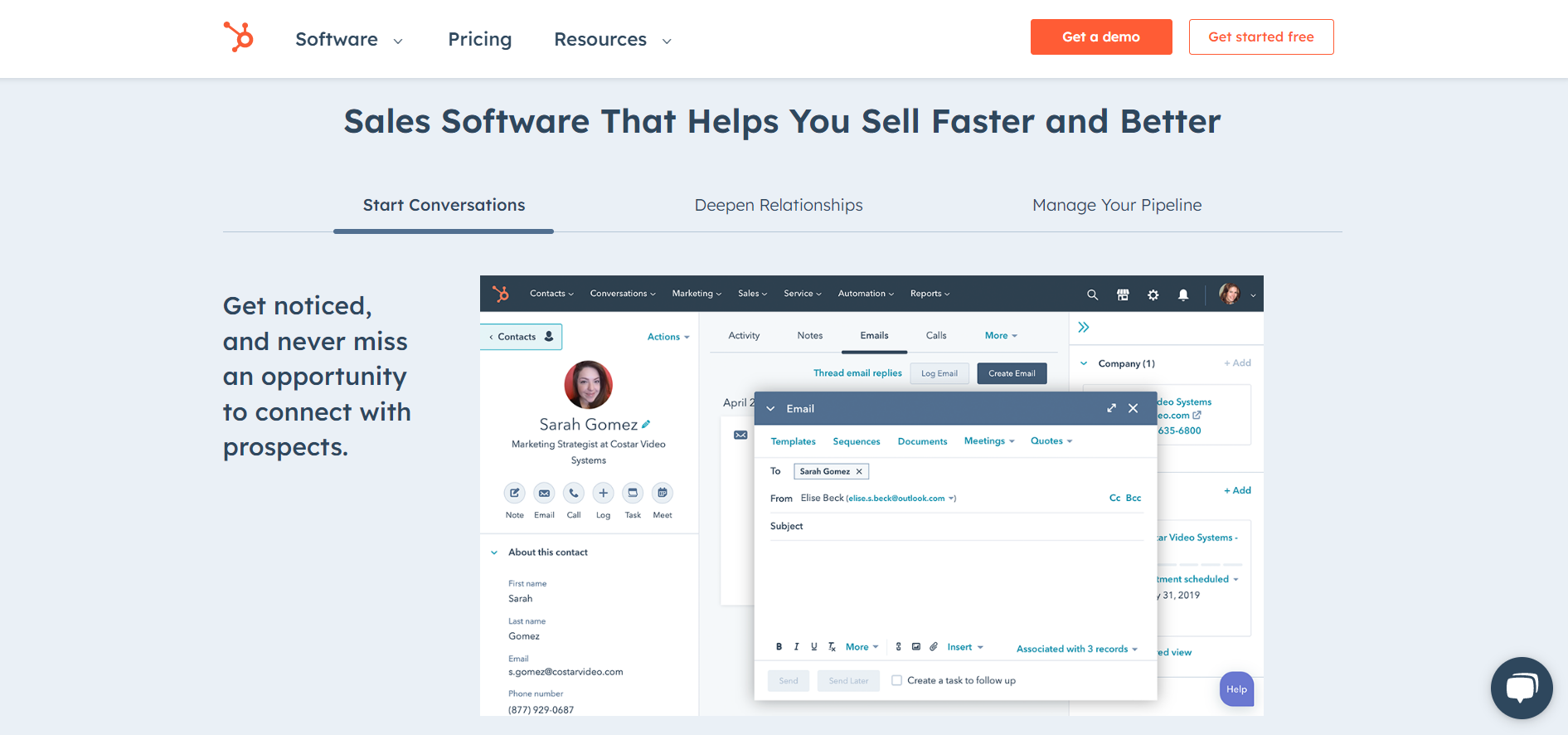Switch to the Deepen Relationships tab
Screen dimensions: 1568x735
coord(778,206)
